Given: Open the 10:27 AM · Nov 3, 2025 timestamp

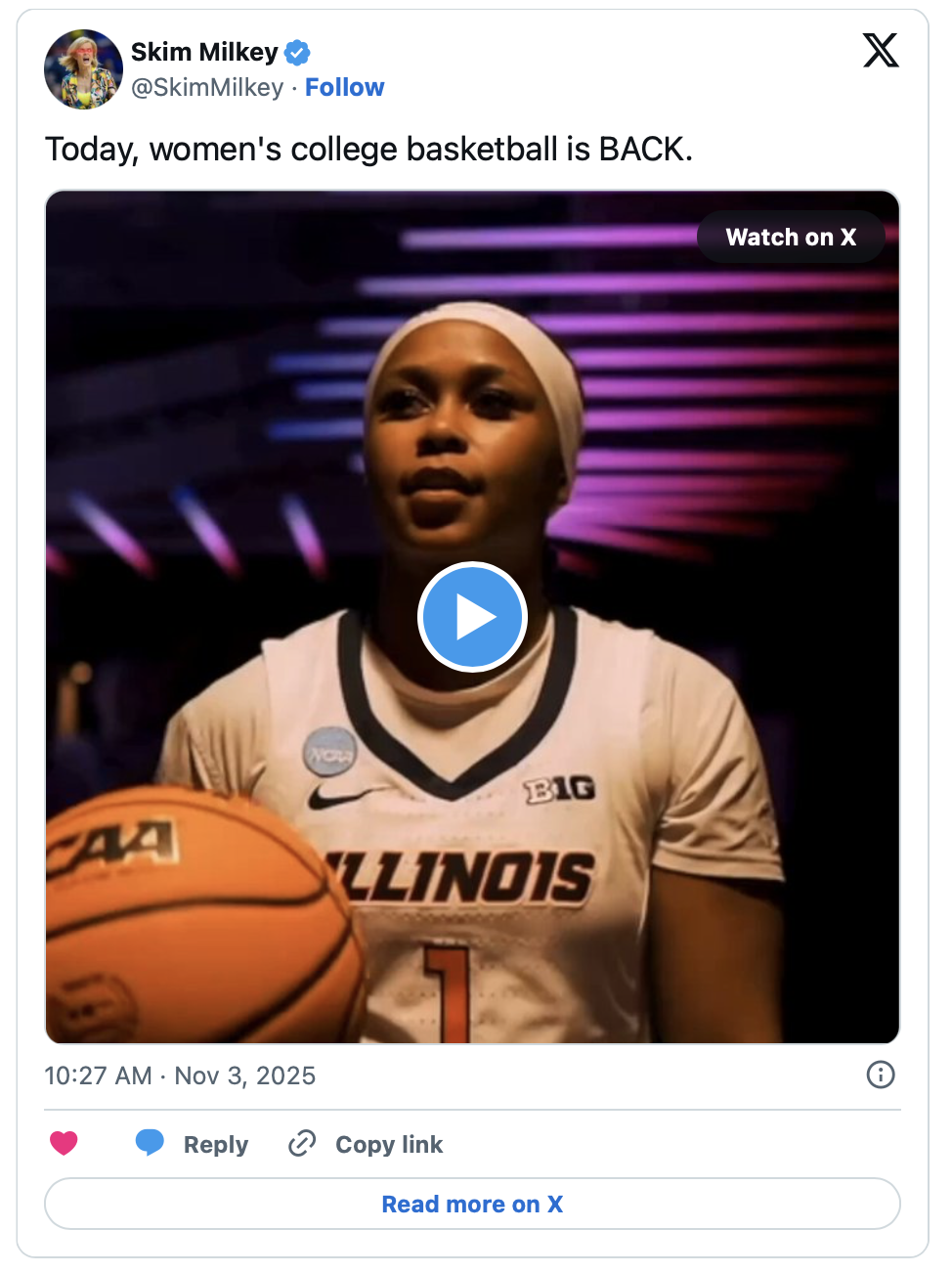Looking at the screenshot, I should (x=180, y=1075).
